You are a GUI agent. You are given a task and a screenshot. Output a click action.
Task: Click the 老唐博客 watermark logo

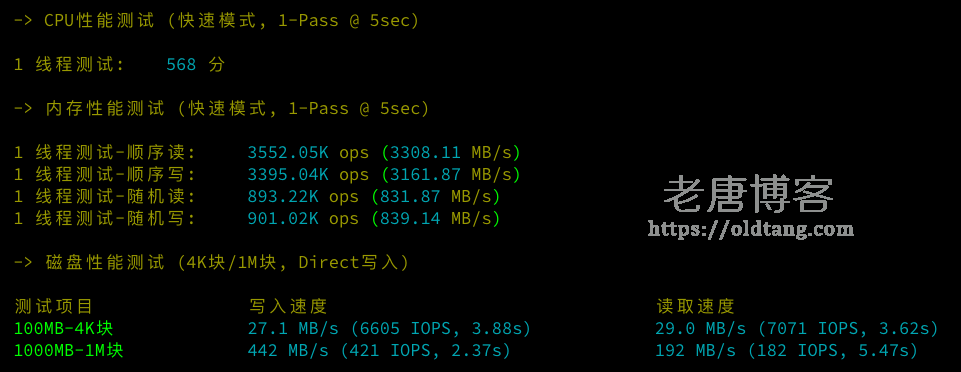tap(748, 195)
